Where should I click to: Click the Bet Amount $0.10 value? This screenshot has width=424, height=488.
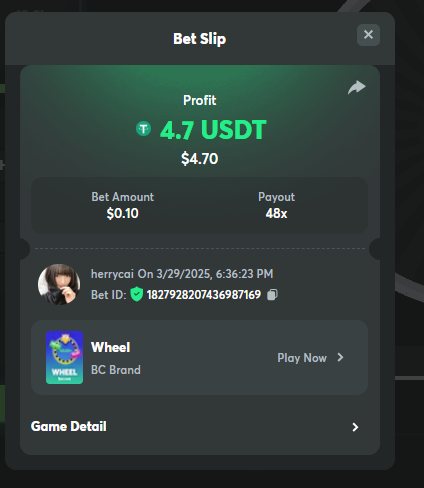[x=122, y=213]
